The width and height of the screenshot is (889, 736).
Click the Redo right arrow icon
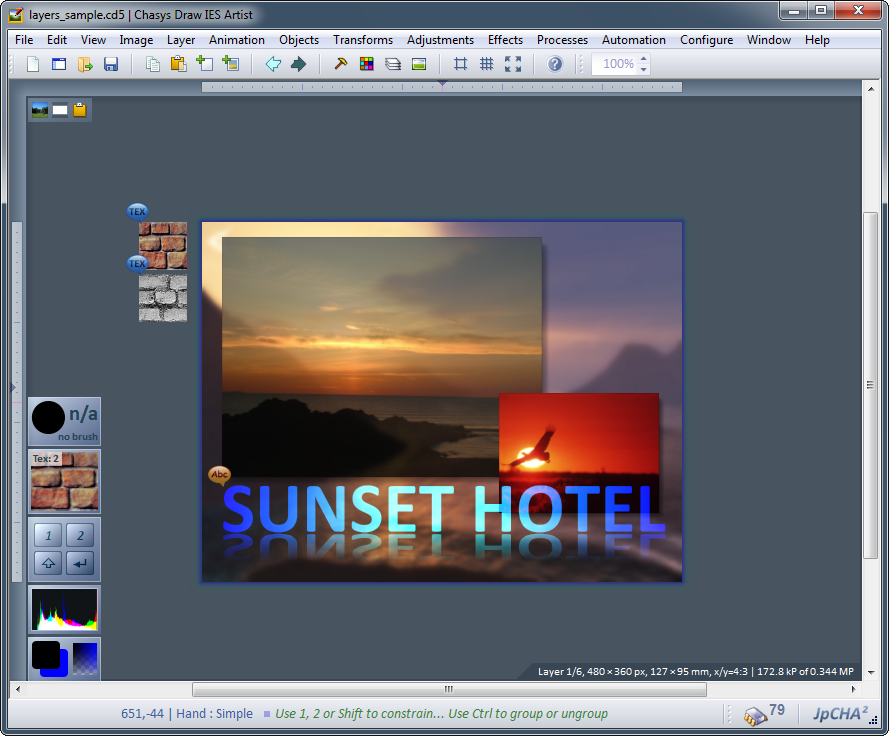coord(298,64)
